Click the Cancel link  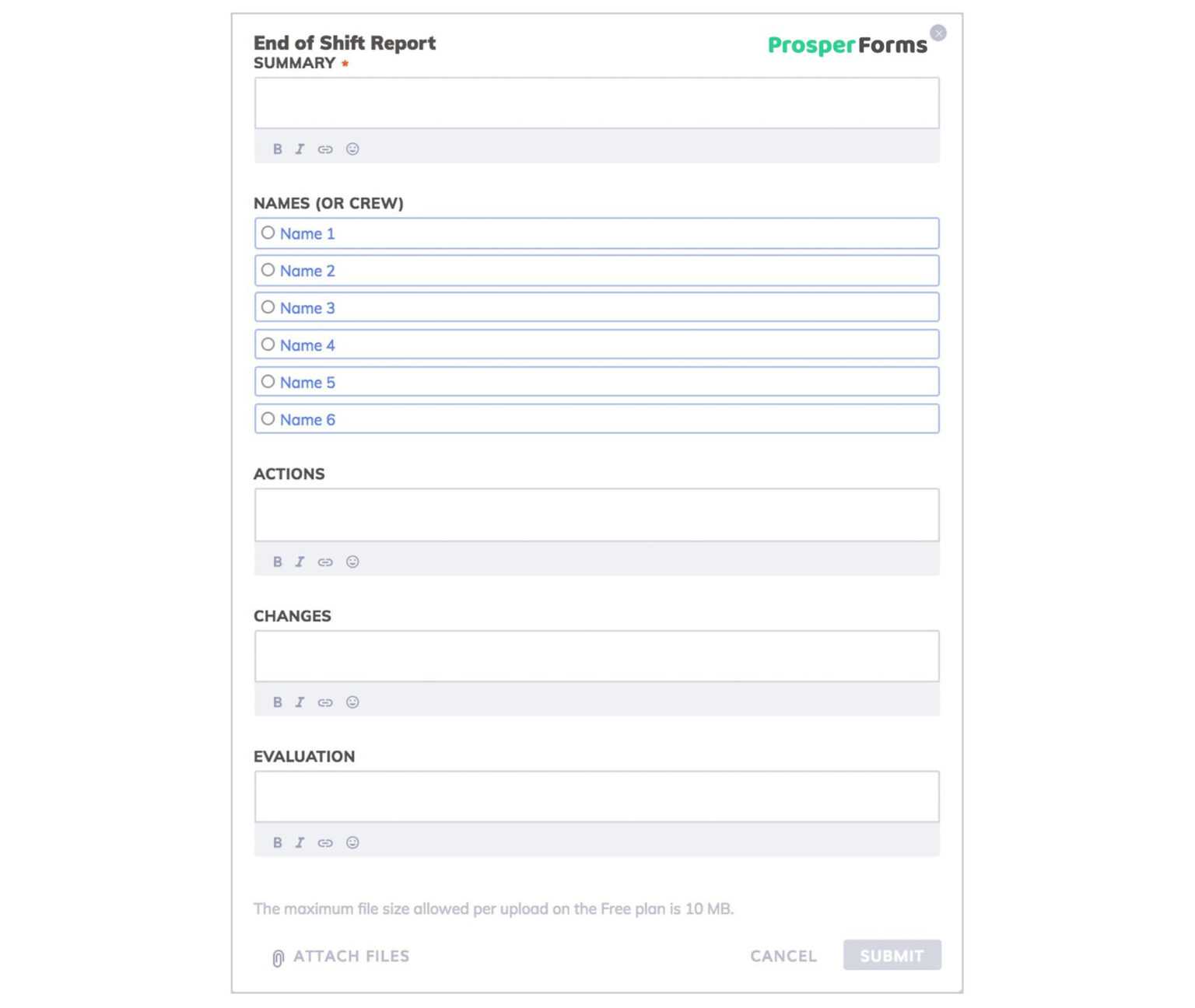[x=783, y=956]
